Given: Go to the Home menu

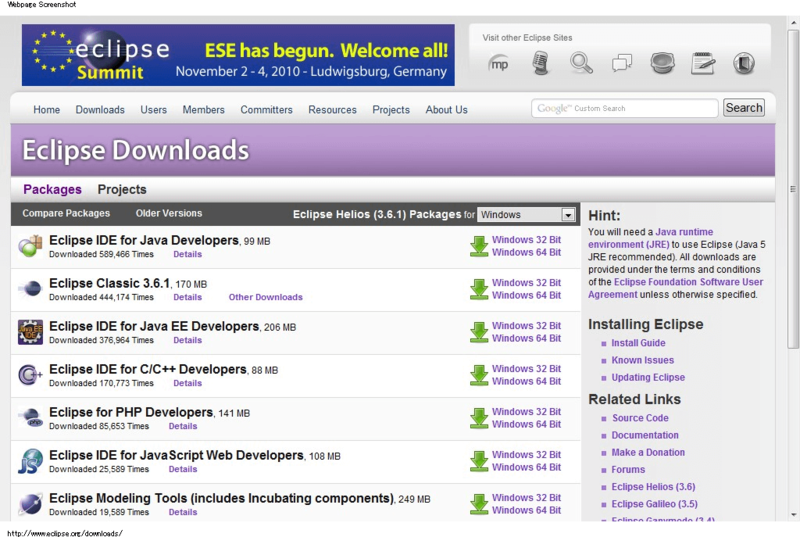Looking at the screenshot, I should pos(46,110).
